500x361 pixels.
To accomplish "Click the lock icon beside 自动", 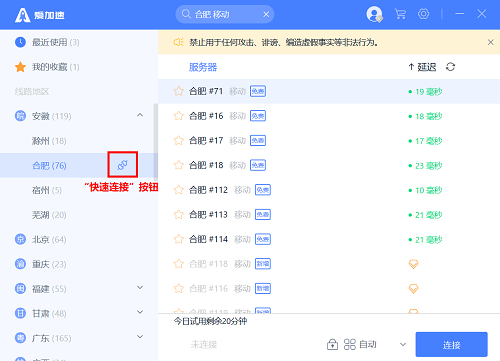I will tap(332, 344).
